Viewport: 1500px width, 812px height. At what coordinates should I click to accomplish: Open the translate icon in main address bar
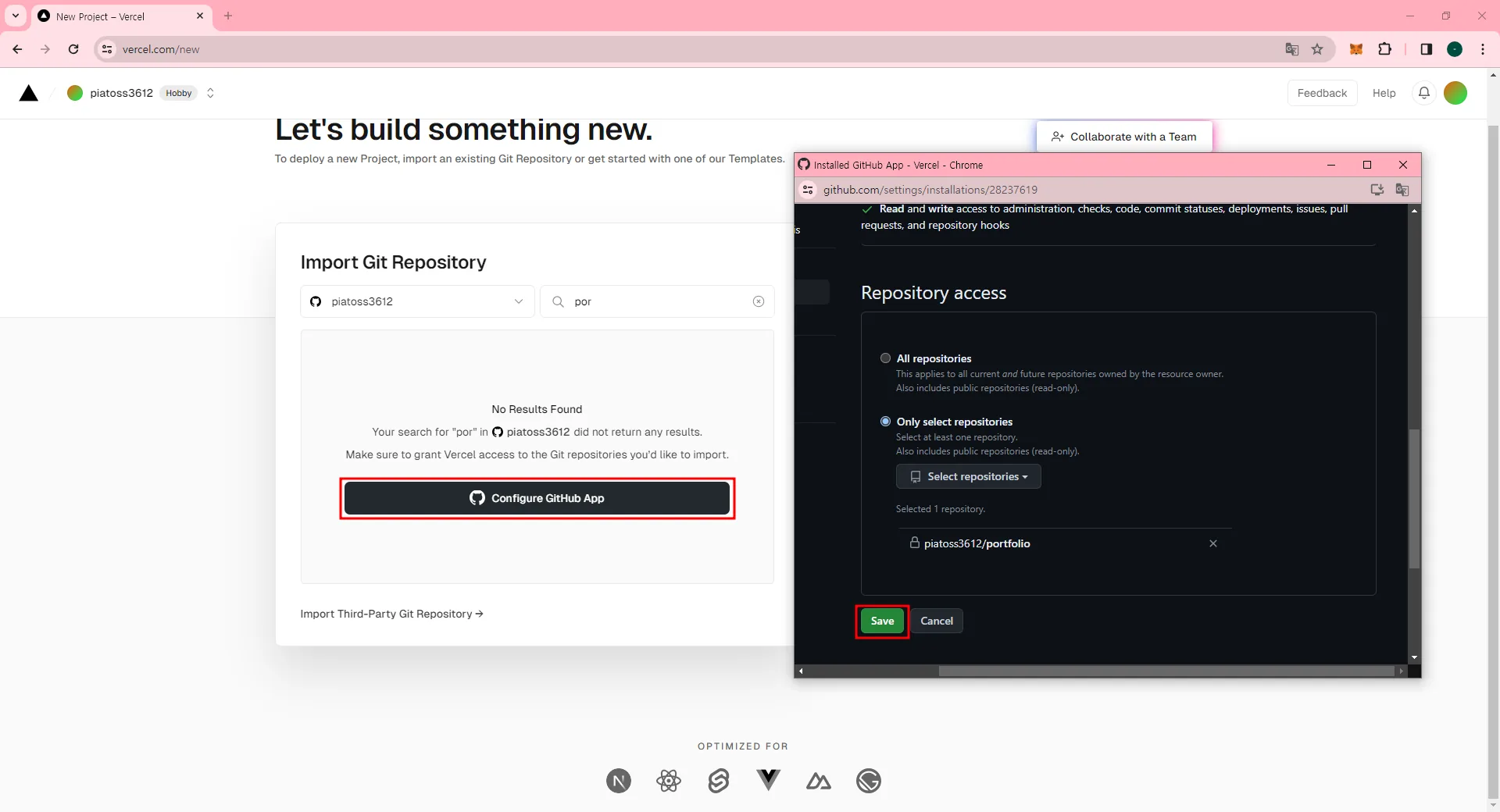(1292, 49)
